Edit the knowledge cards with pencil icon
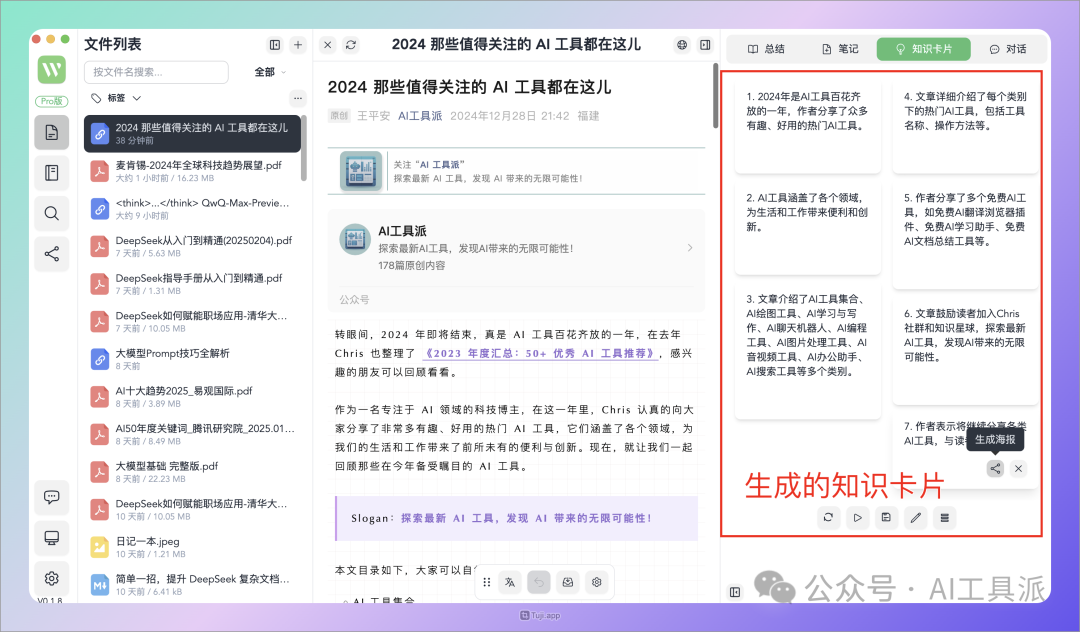Image resolution: width=1080 pixels, height=632 pixels. 915,517
